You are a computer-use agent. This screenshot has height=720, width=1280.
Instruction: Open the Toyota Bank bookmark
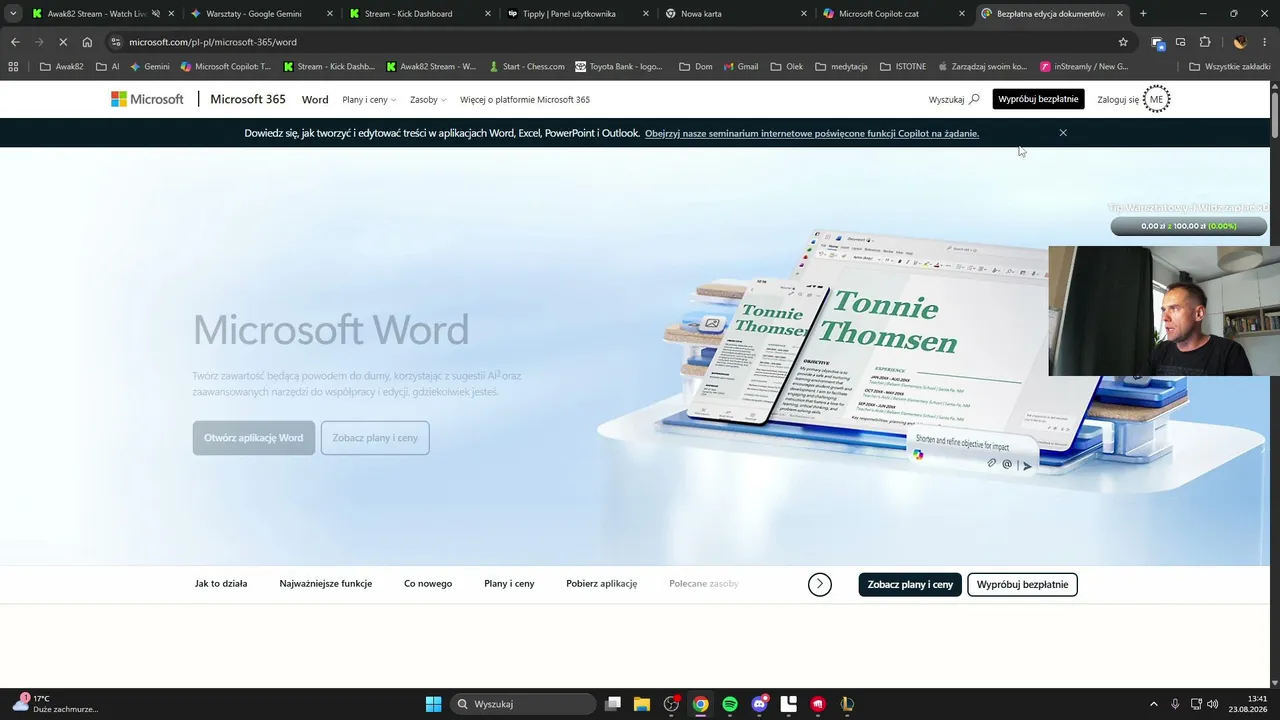click(x=618, y=67)
